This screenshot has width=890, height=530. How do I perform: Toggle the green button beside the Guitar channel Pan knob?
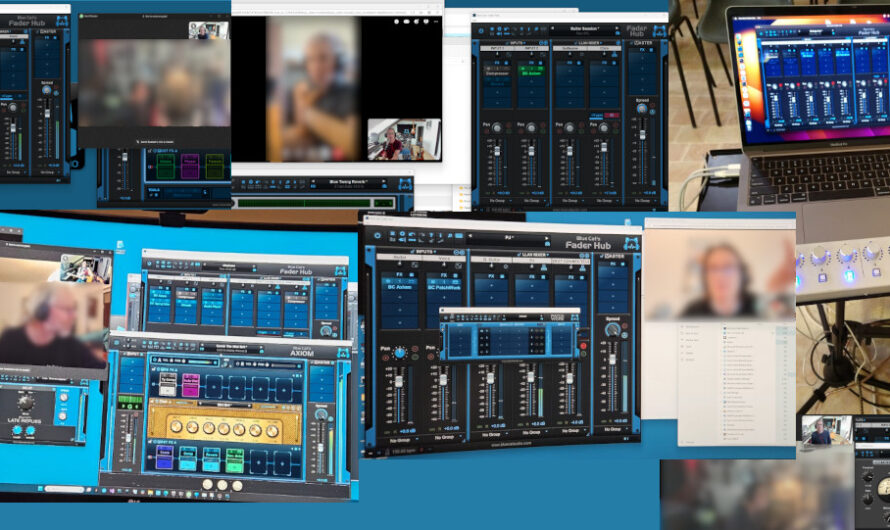click(415, 357)
